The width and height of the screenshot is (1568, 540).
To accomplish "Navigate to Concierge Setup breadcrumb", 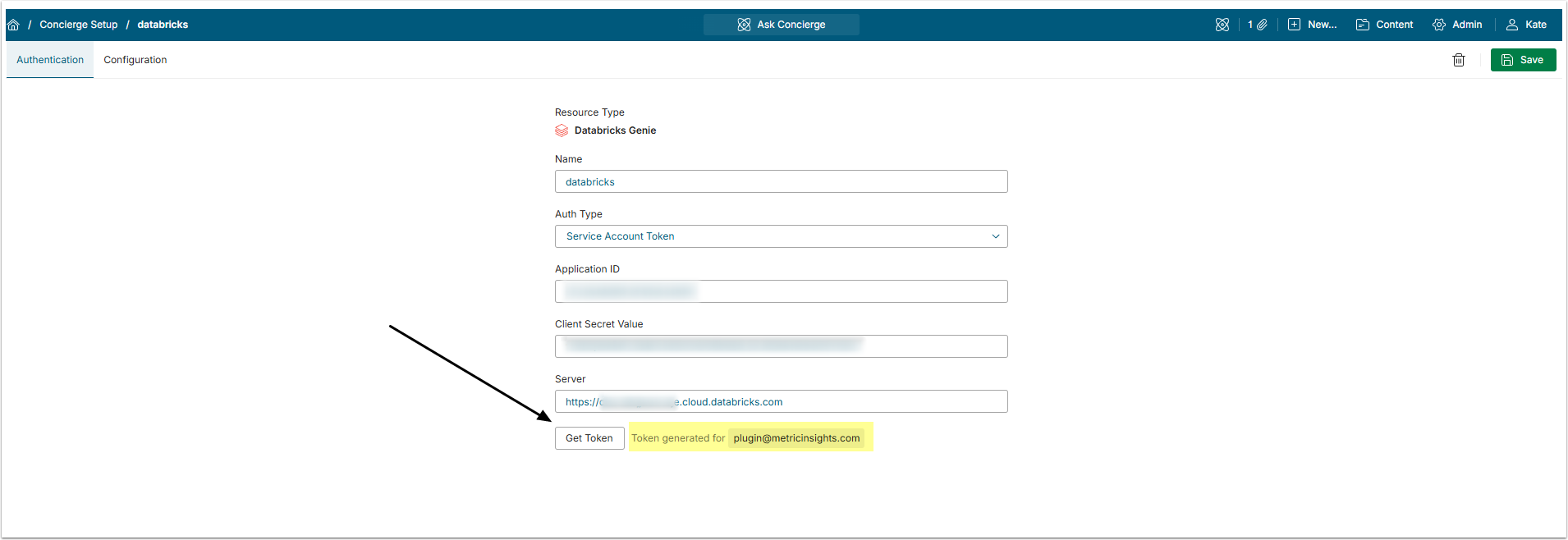I will (79, 25).
